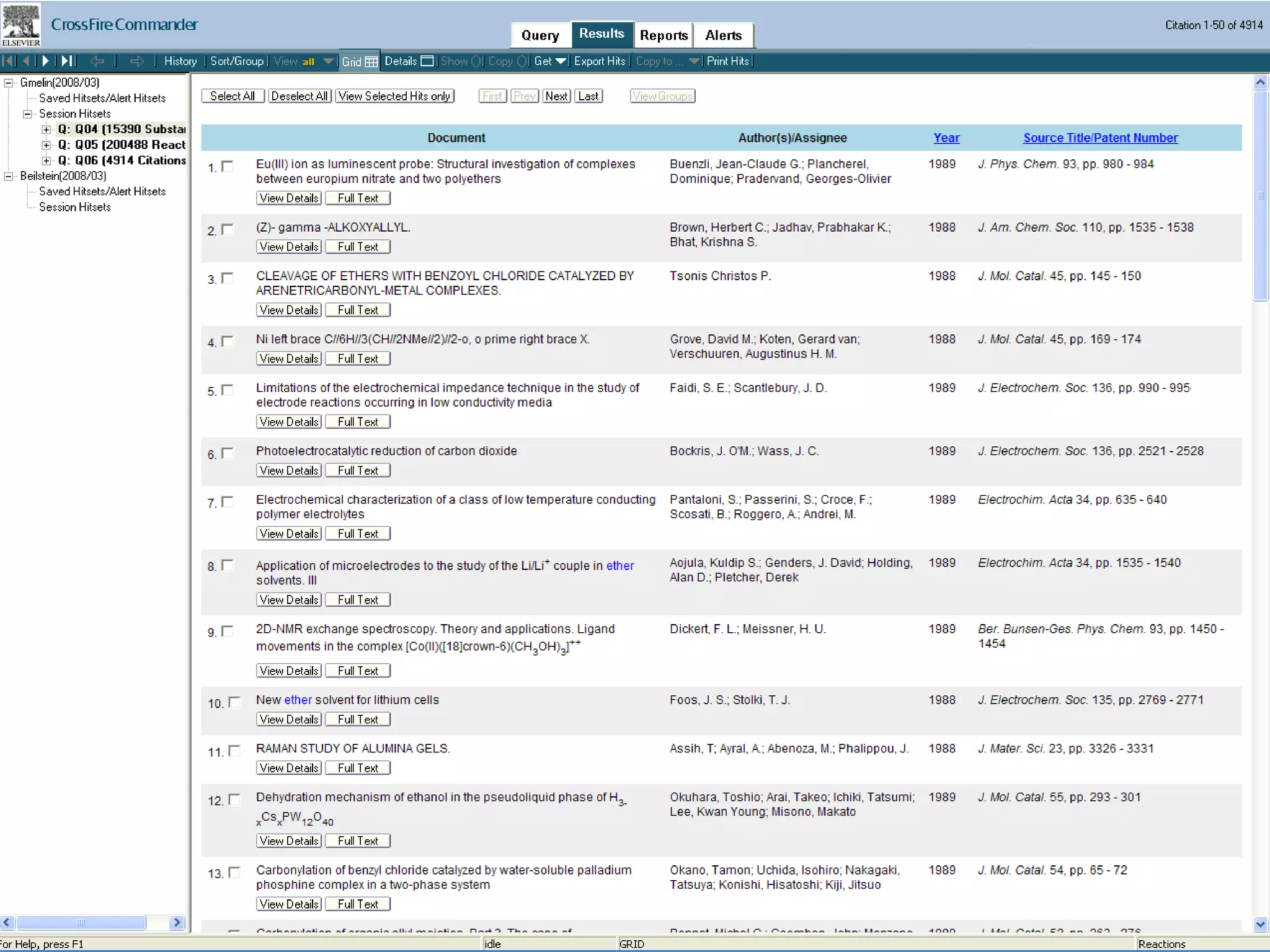Expand the Q04 Substances hitset node
The image size is (1270, 952).
click(46, 129)
